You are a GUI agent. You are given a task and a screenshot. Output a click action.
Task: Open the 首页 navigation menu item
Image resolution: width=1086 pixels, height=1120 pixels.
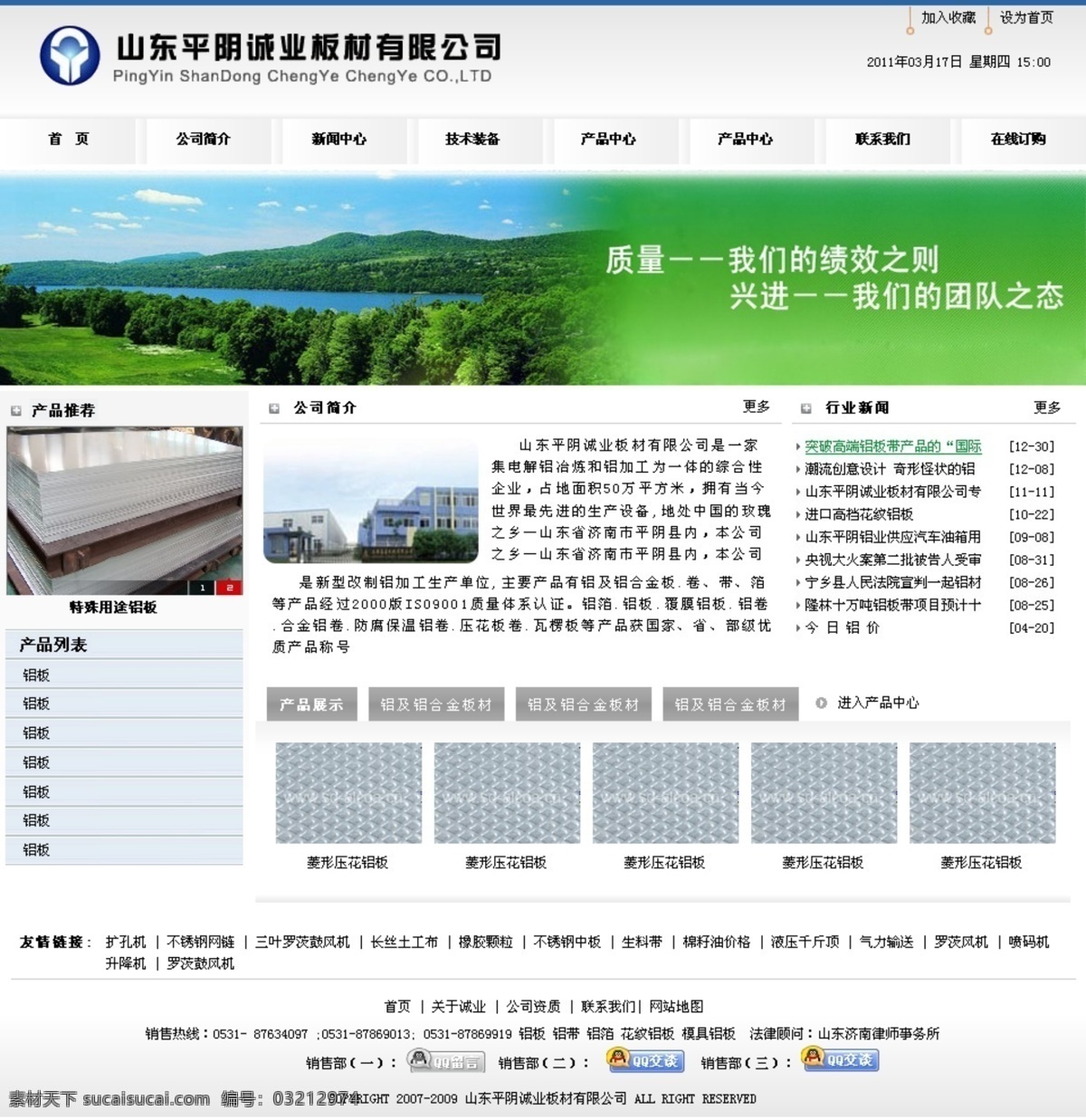point(68,139)
